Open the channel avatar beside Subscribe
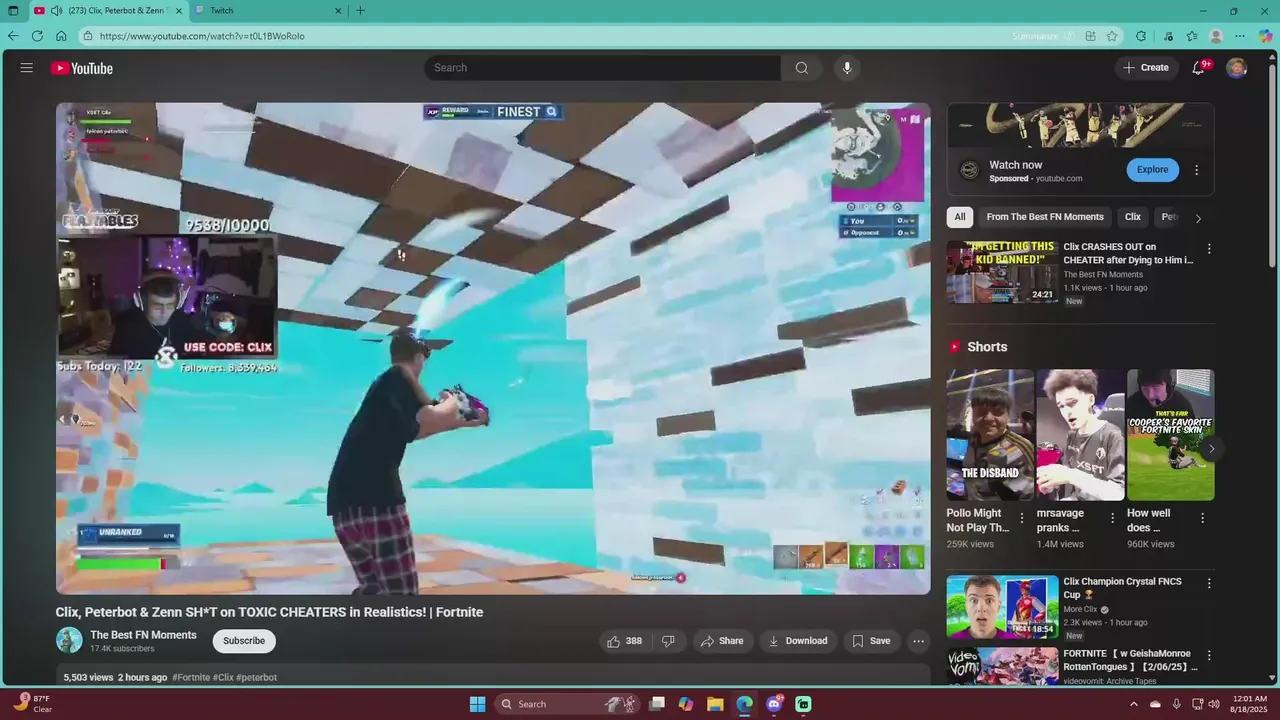Image resolution: width=1280 pixels, height=720 pixels. 69,641
